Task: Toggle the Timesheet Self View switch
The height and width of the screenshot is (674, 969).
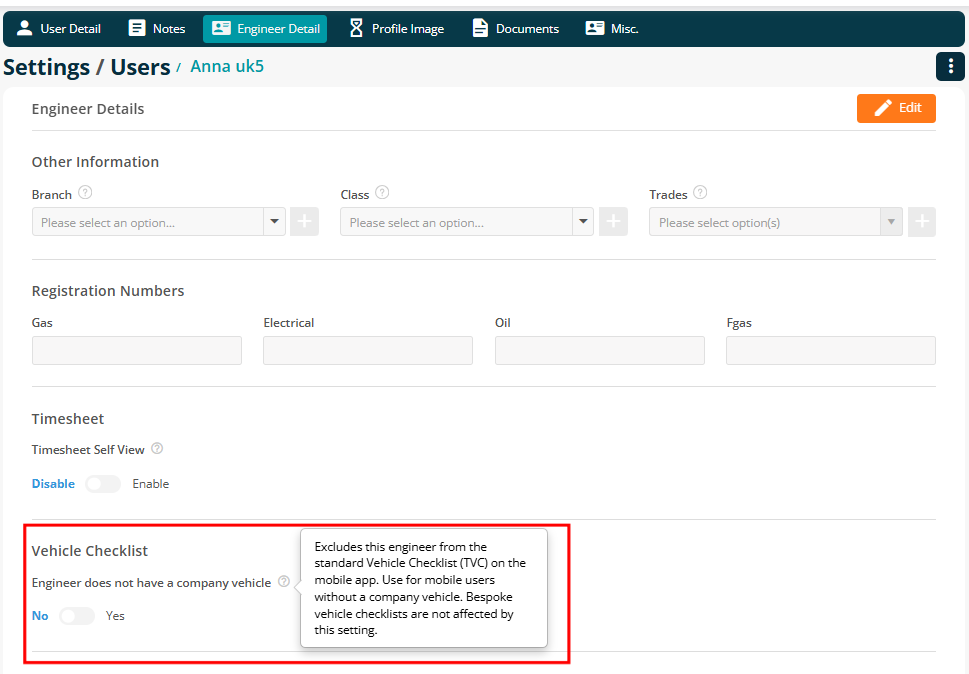Action: tap(103, 484)
